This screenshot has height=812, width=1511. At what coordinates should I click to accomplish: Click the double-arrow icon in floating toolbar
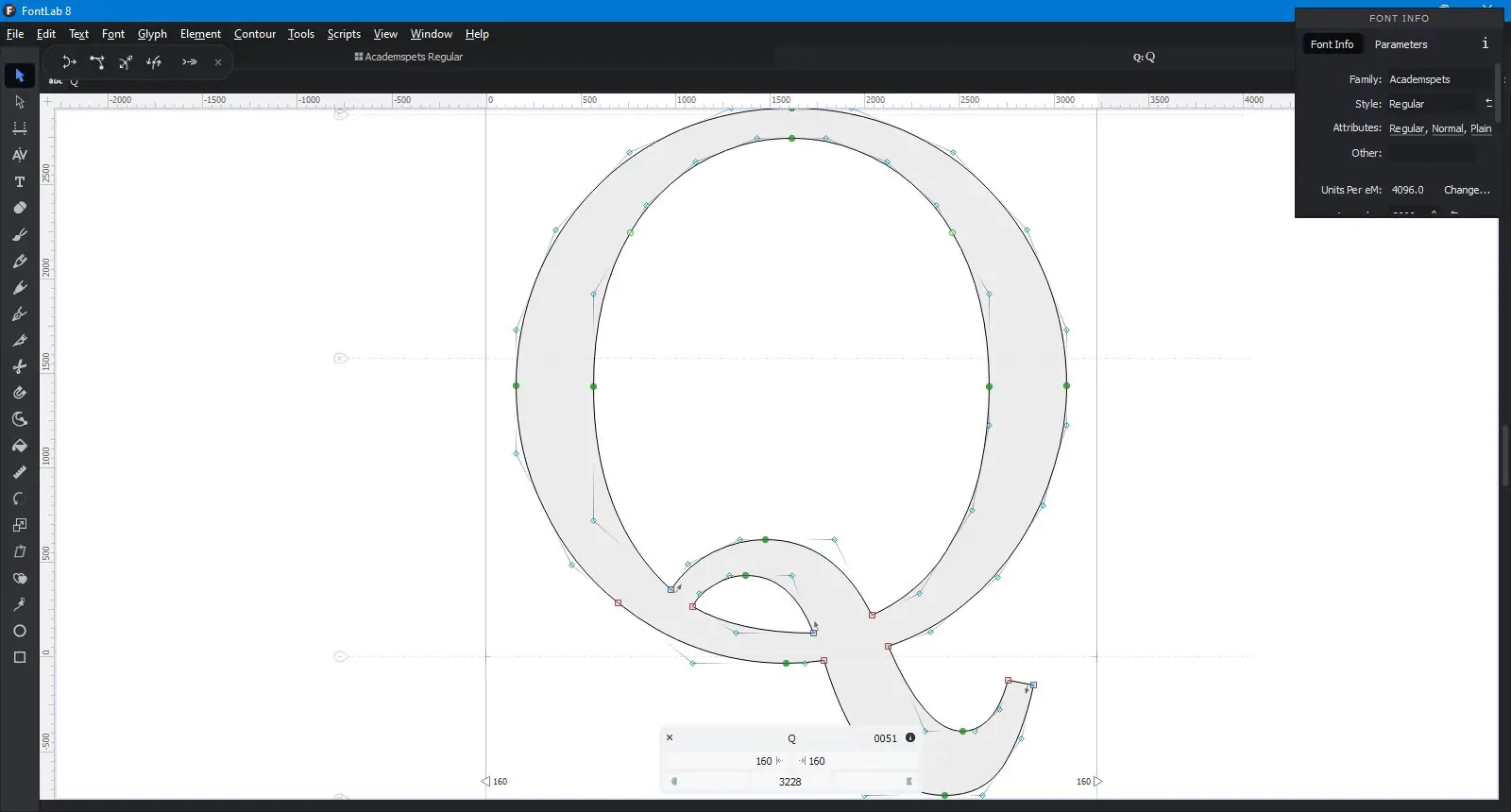[190, 62]
